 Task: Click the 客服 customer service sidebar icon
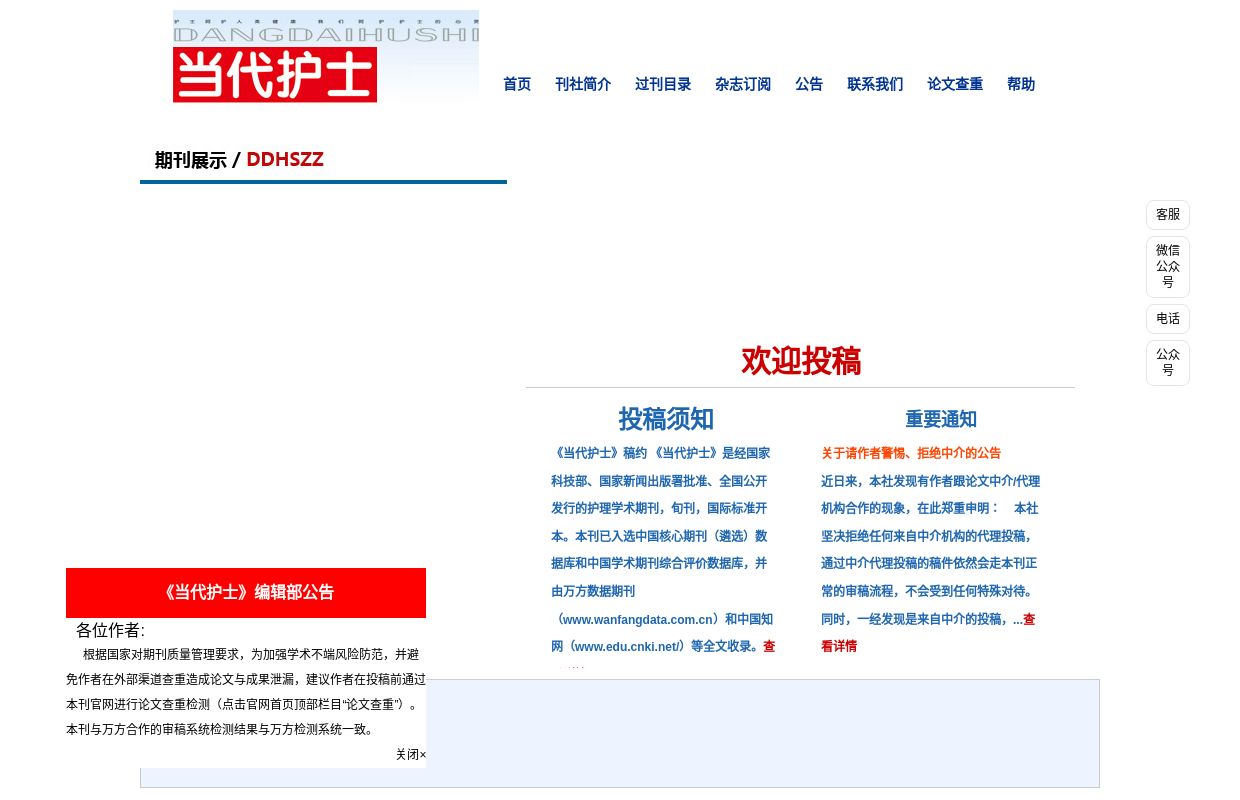(x=1167, y=214)
